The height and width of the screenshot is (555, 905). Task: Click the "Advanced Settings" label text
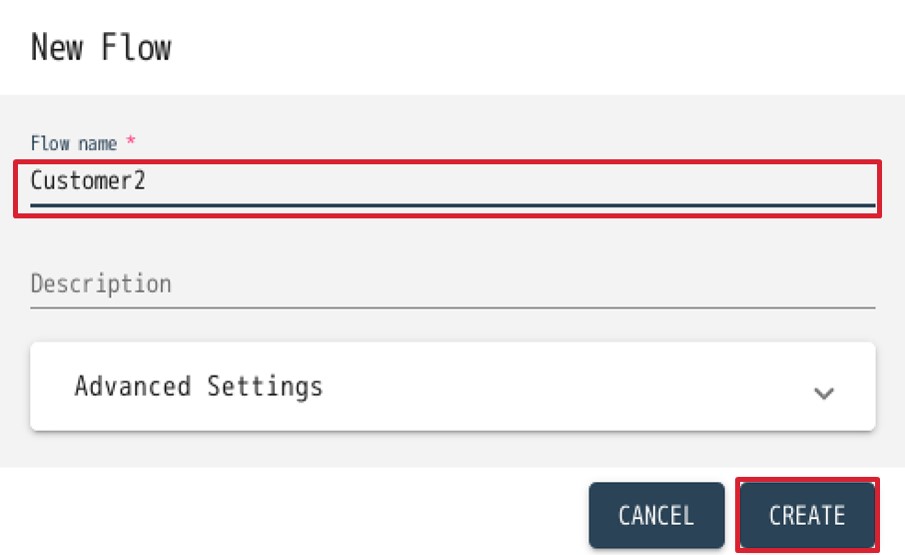point(198,386)
